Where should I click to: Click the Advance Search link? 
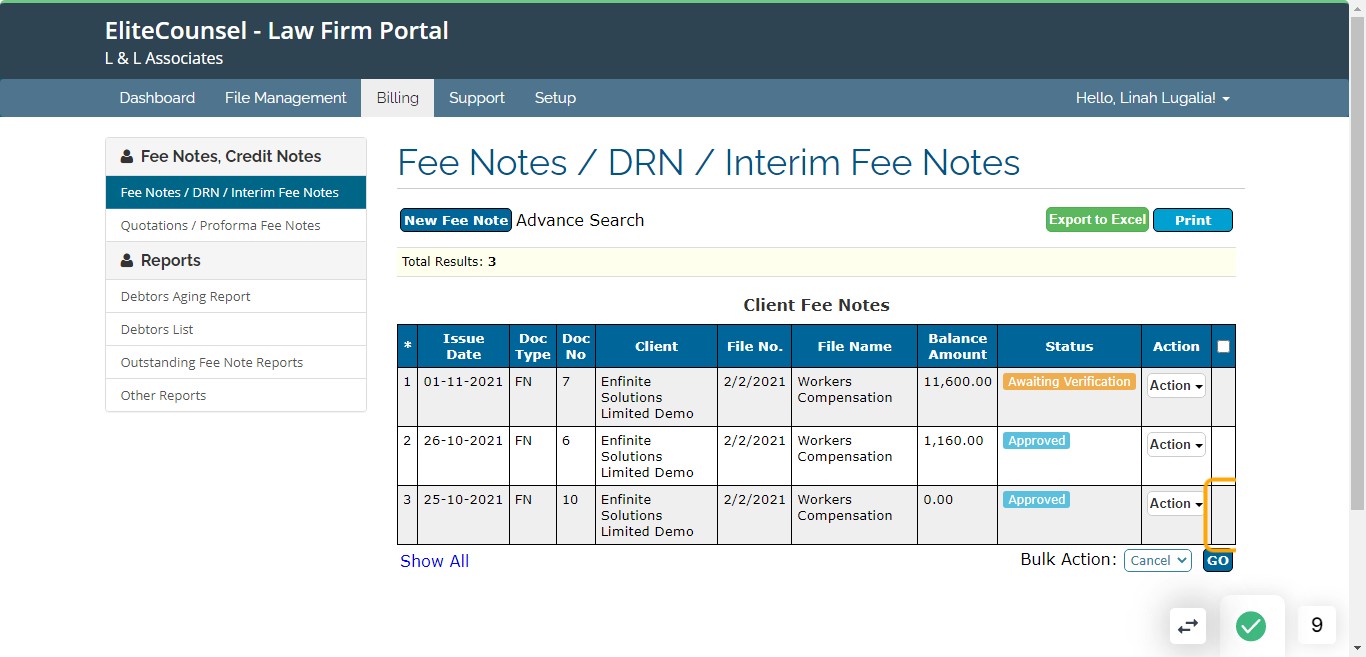580,220
